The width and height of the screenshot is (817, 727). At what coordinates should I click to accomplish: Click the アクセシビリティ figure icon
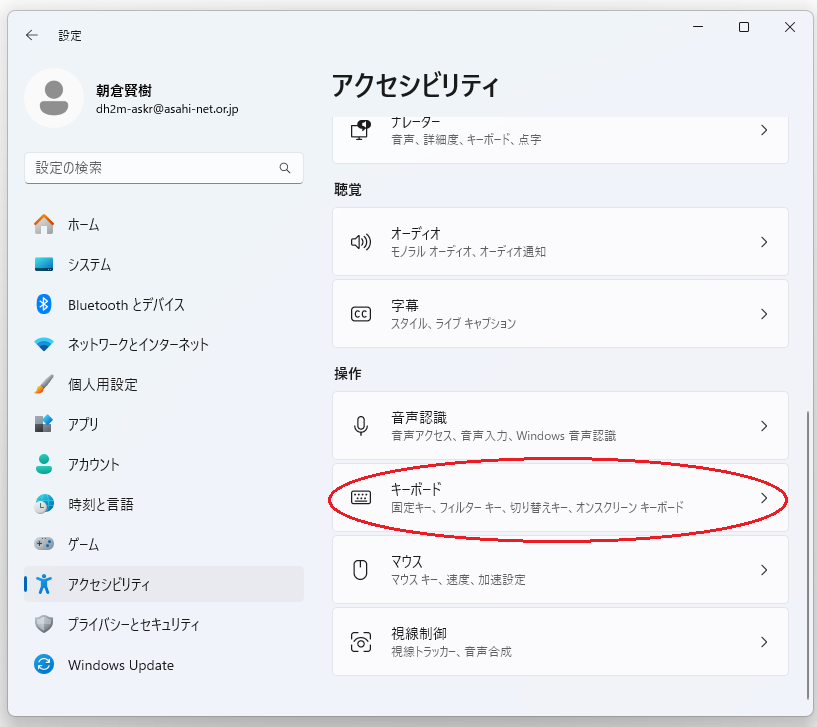pos(44,584)
